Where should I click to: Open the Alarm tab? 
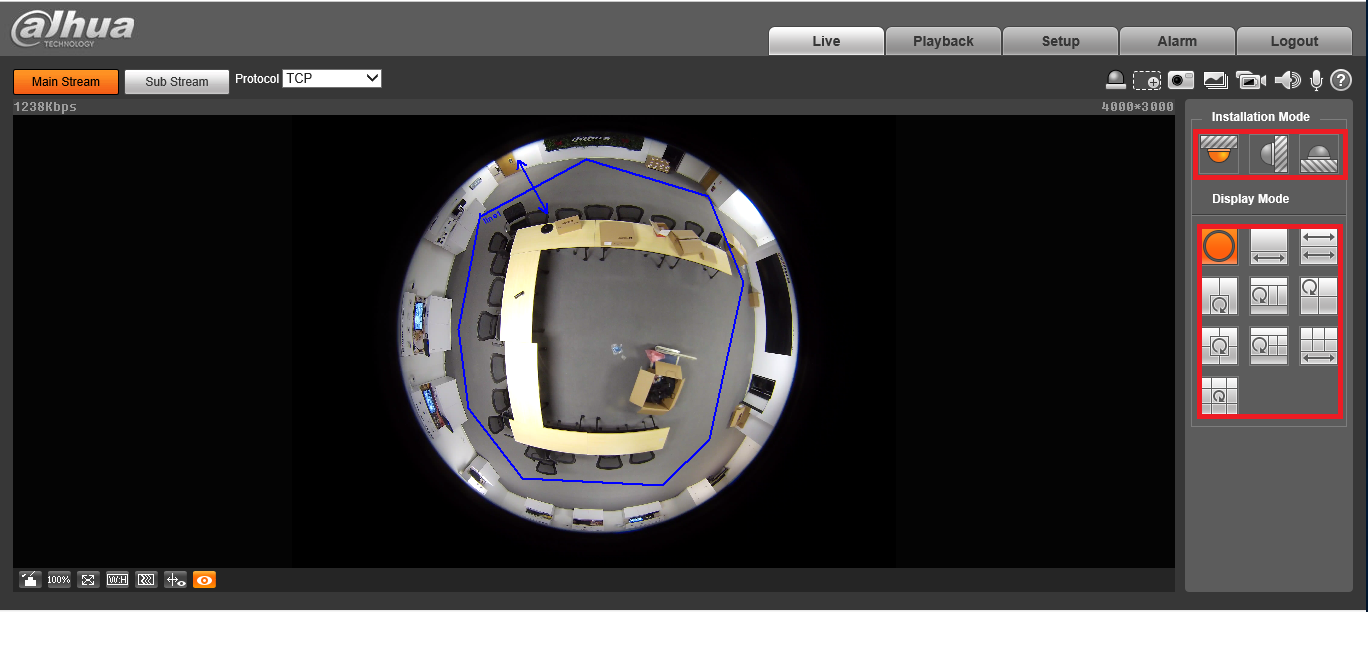[1177, 41]
